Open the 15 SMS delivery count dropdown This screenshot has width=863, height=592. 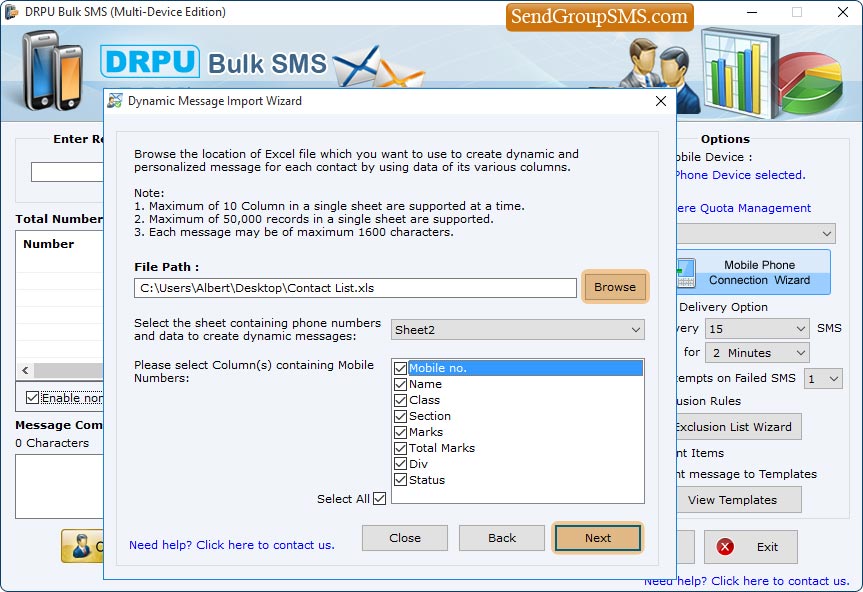click(756, 329)
